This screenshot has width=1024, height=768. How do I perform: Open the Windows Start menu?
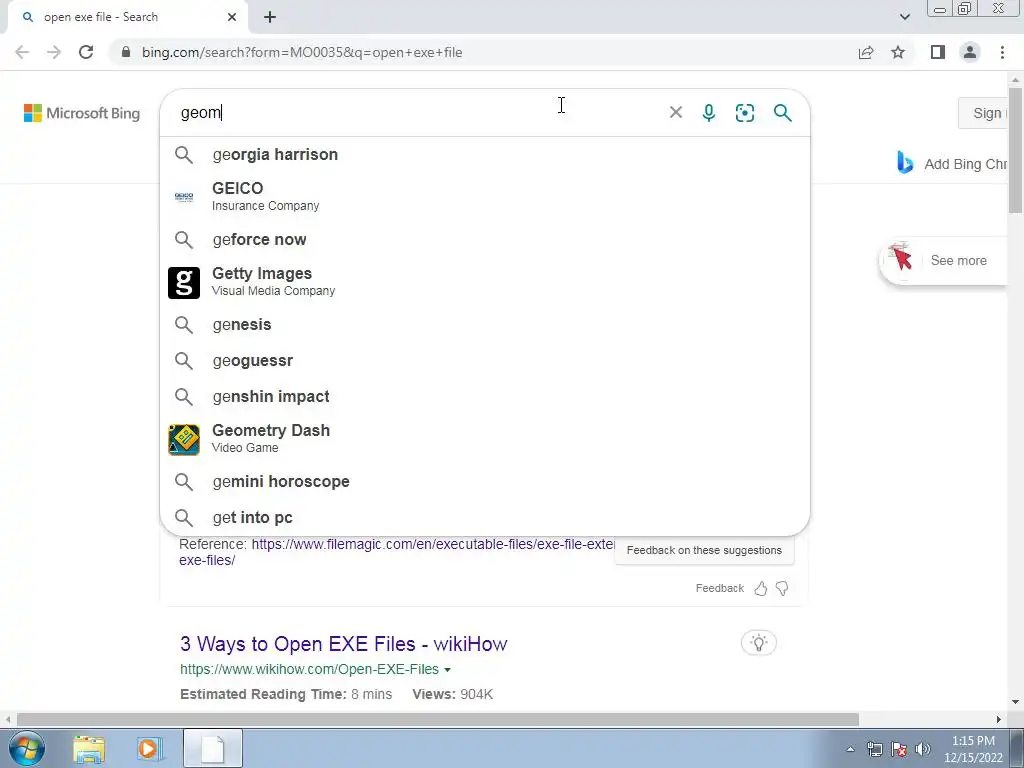click(x=26, y=748)
